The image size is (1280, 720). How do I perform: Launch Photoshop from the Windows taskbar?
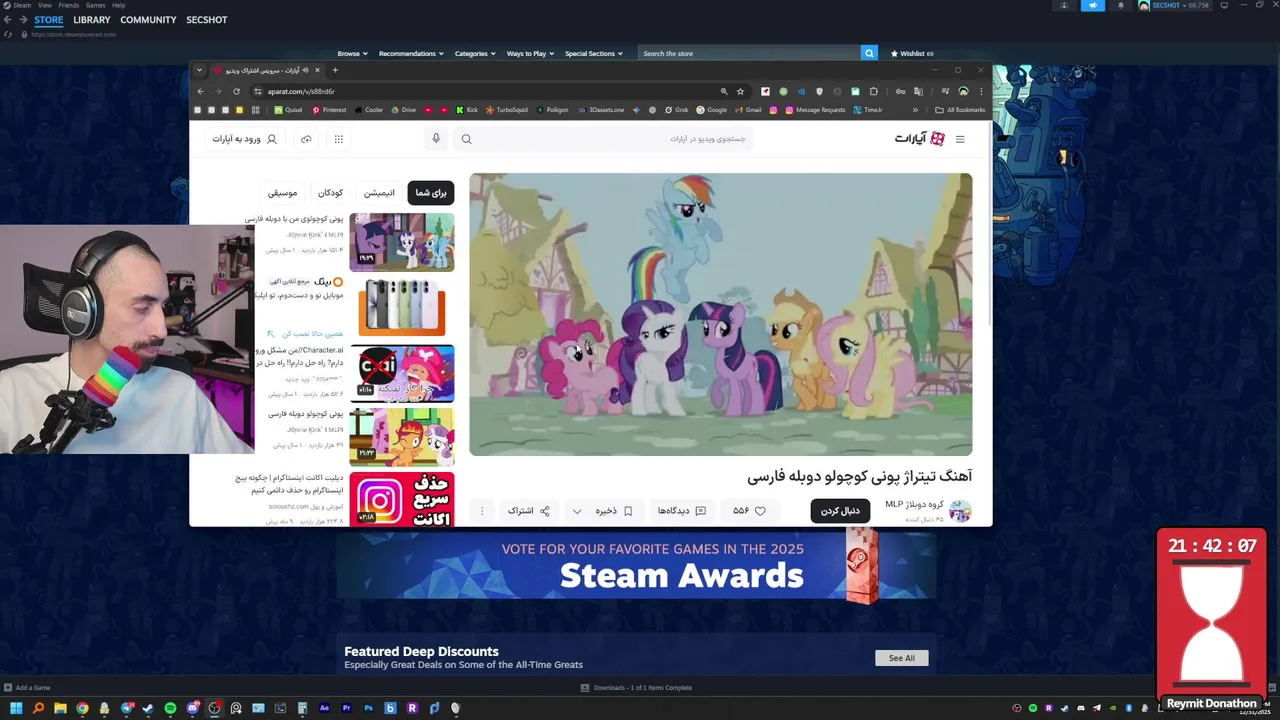368,708
